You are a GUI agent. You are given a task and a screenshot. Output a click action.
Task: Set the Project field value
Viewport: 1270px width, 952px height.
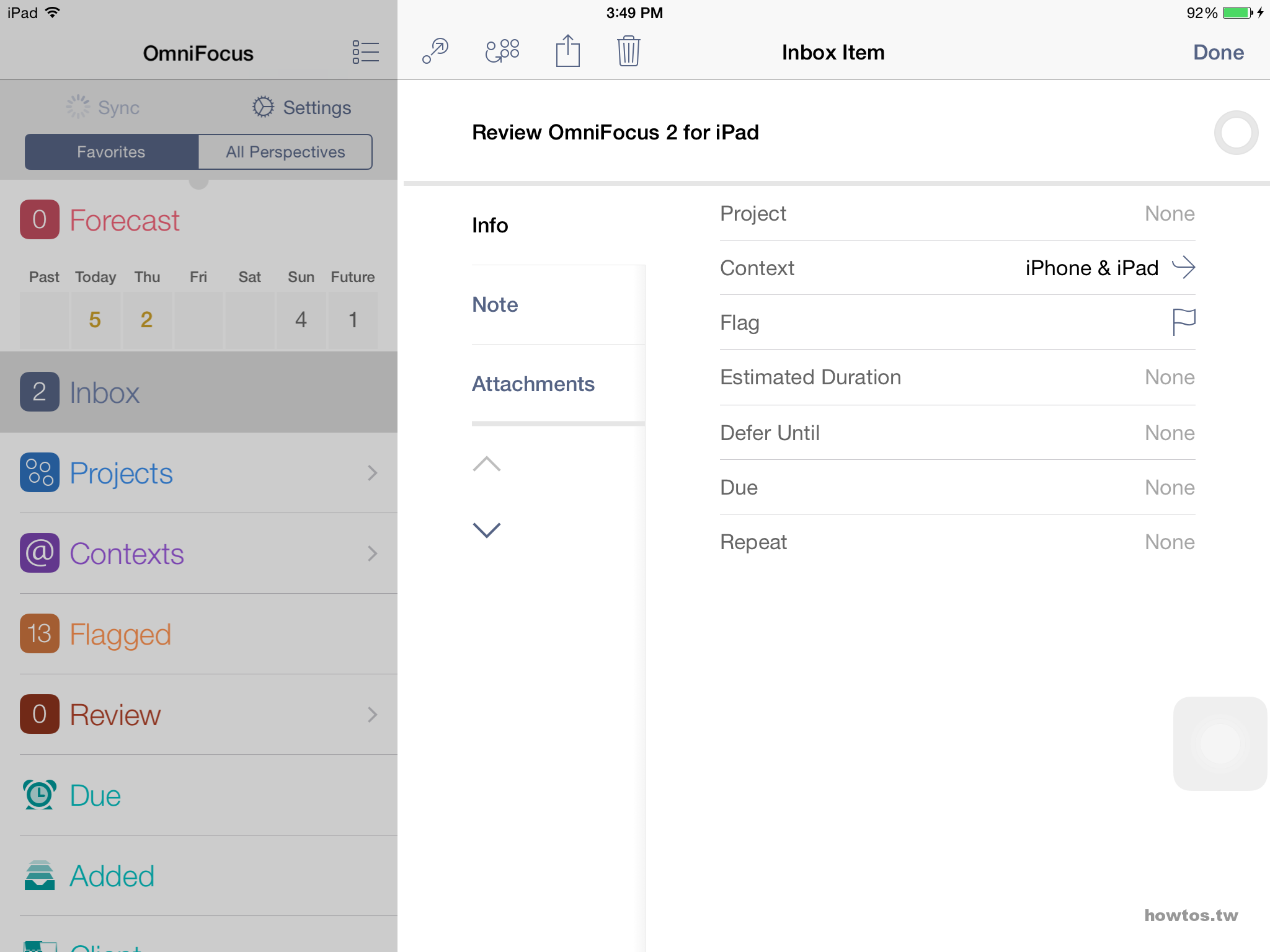957,213
